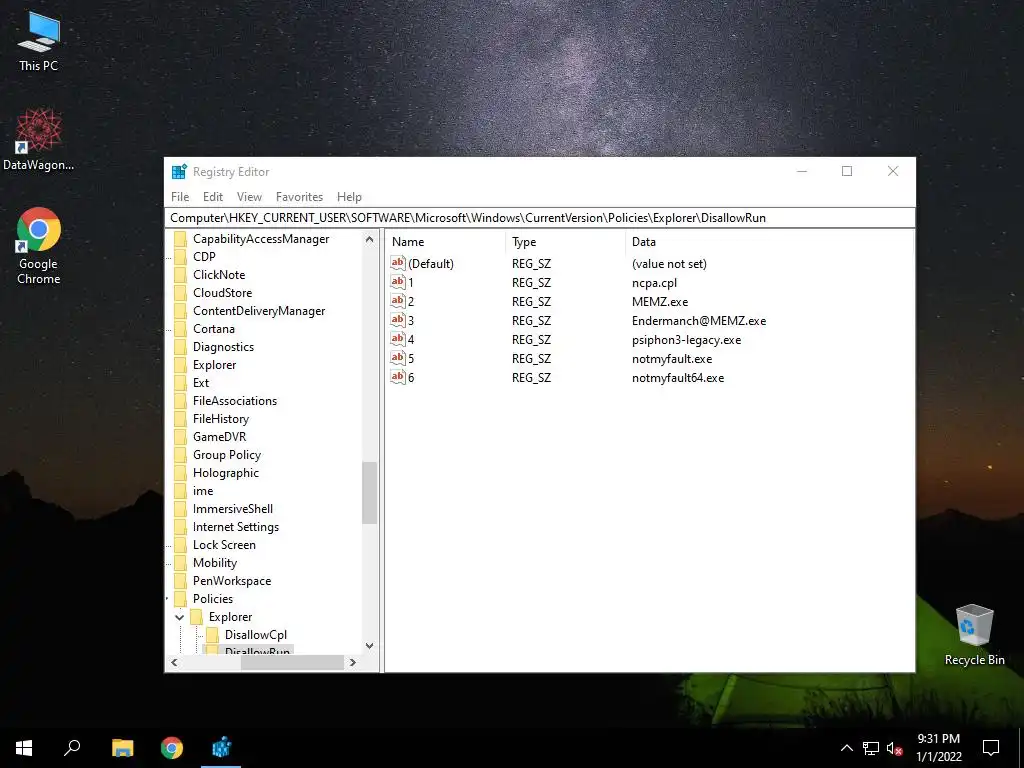The image size is (1024, 768).
Task: Show hidden tray icons chevron
Action: [846, 748]
